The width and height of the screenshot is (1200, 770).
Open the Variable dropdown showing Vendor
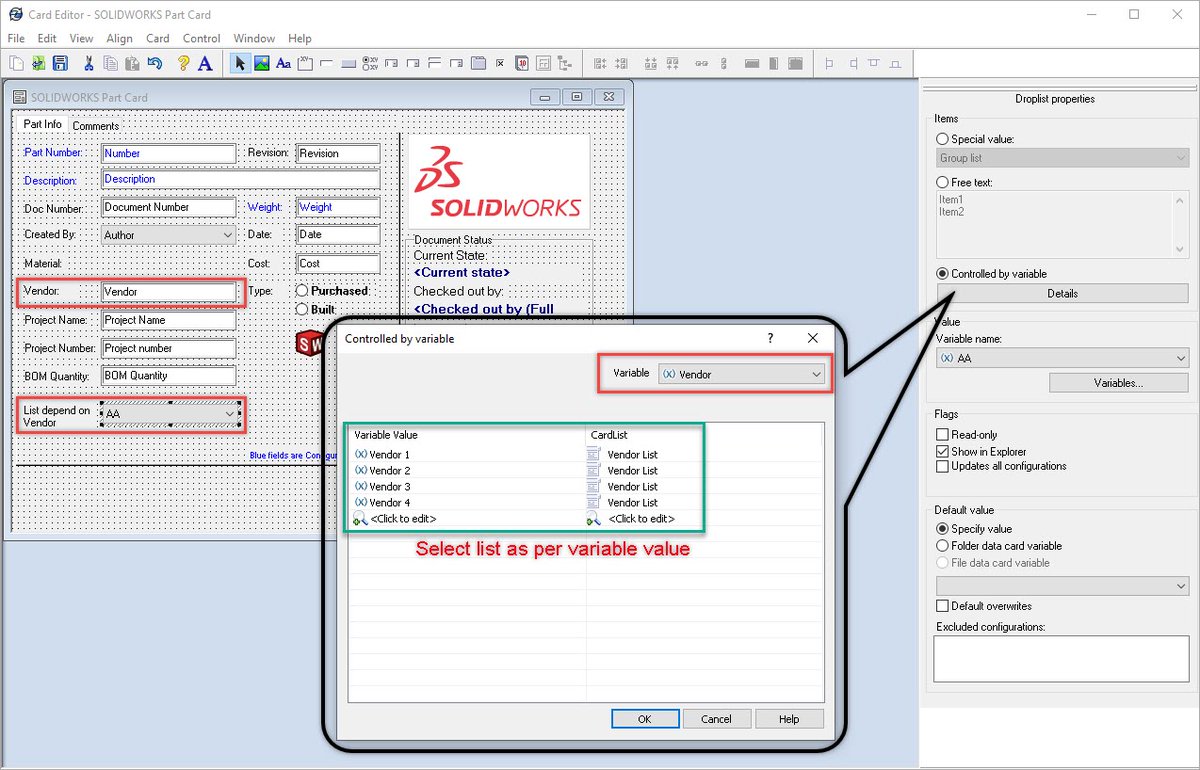741,374
